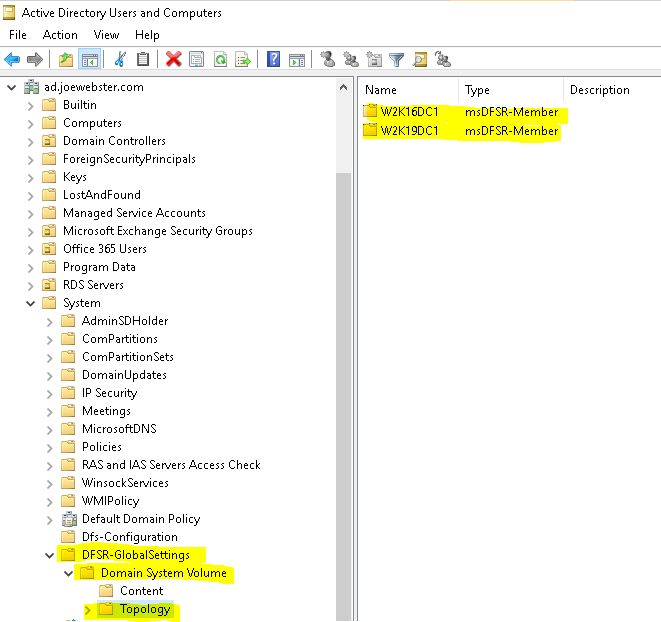This screenshot has width=661, height=622.
Task: Click the Find objects icon
Action: 419,59
